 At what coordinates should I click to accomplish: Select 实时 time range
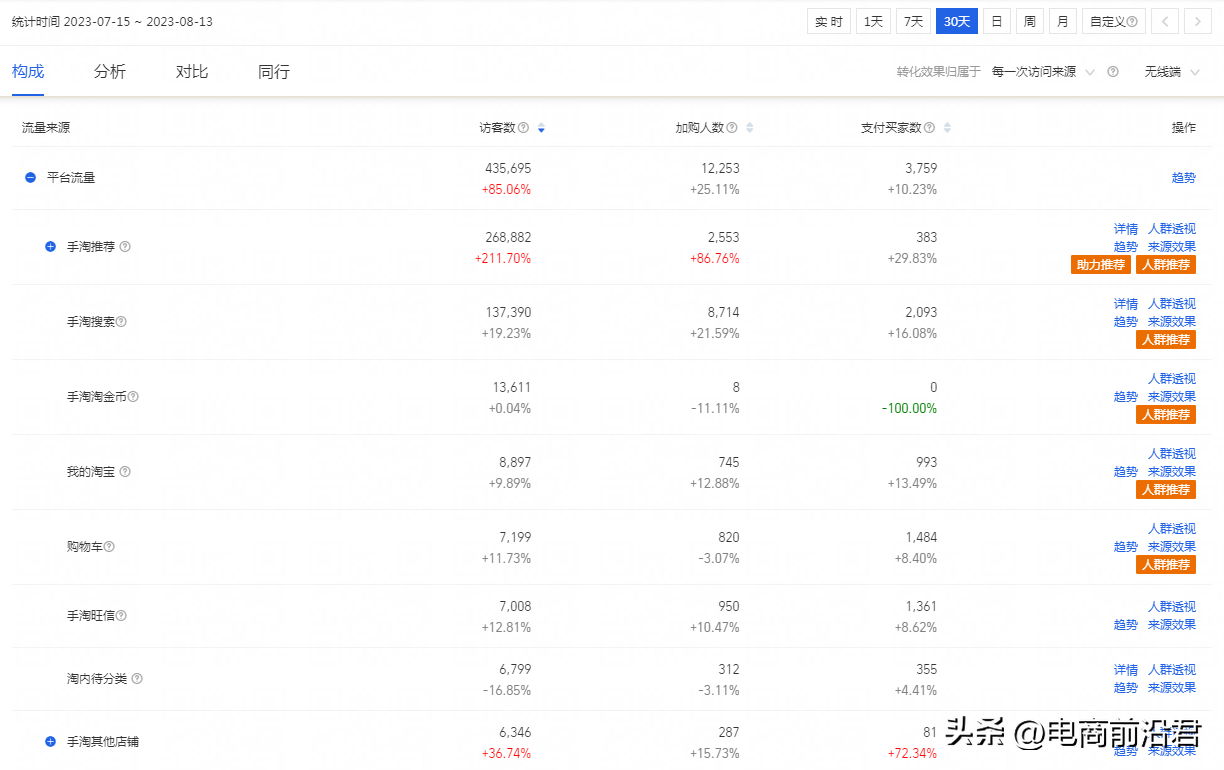(x=828, y=21)
